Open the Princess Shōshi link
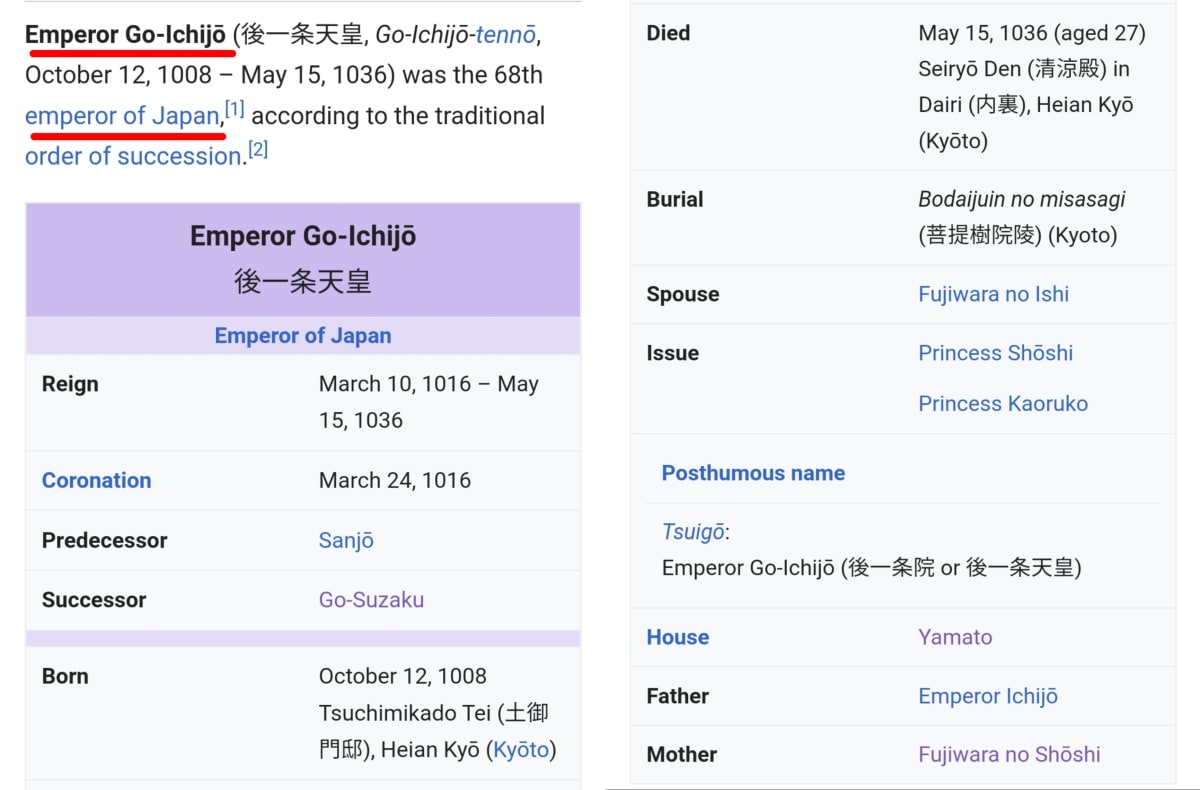 [x=996, y=353]
